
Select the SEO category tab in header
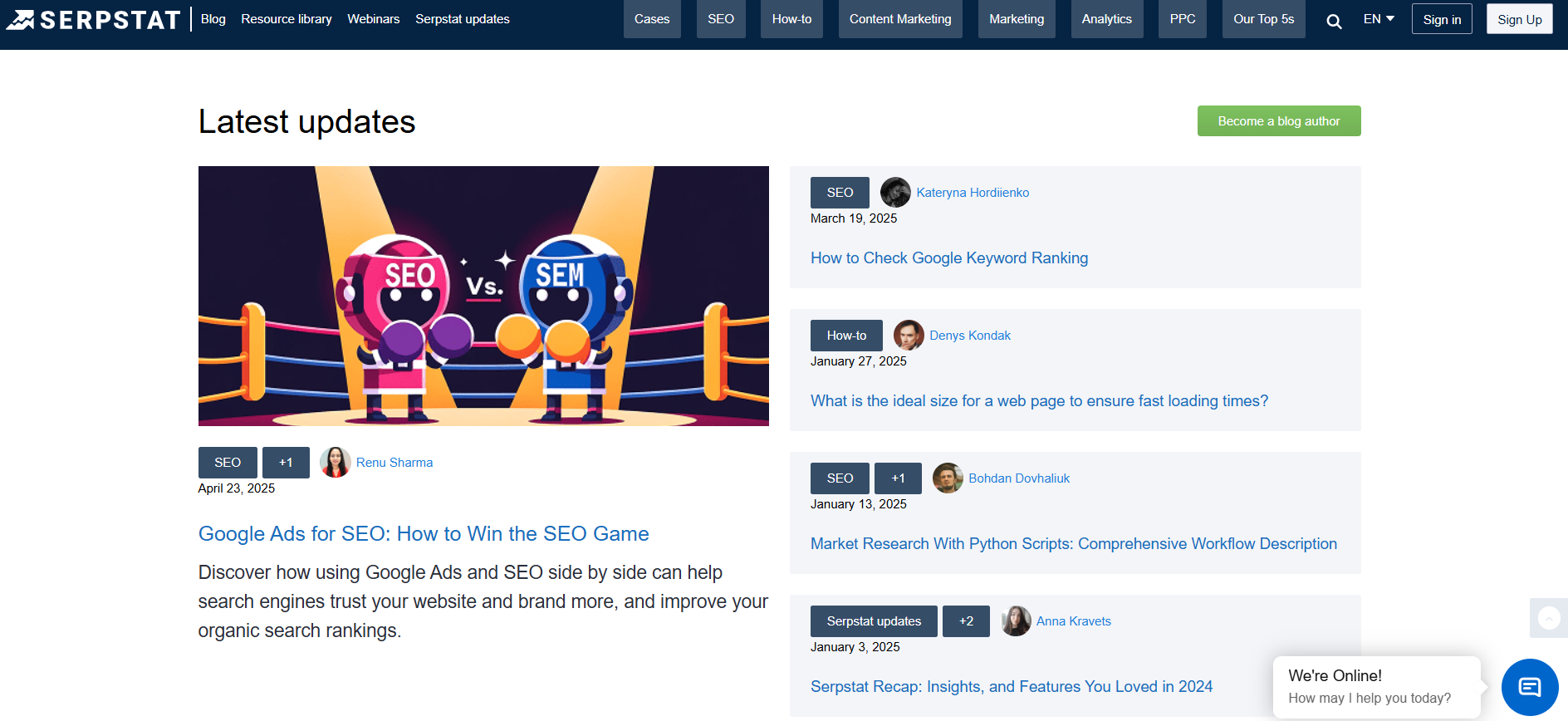pos(721,19)
